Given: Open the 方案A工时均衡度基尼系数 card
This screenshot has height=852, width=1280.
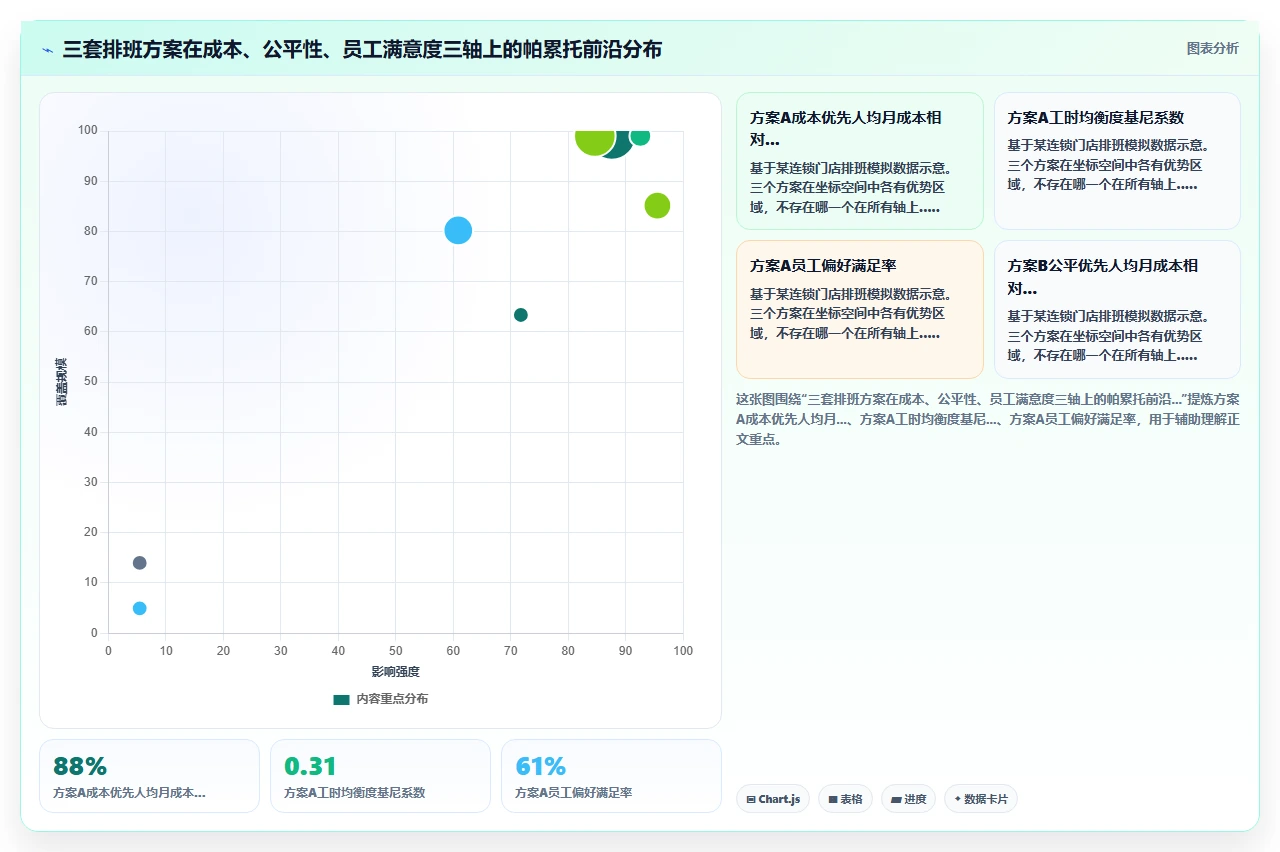Looking at the screenshot, I should 1117,161.
